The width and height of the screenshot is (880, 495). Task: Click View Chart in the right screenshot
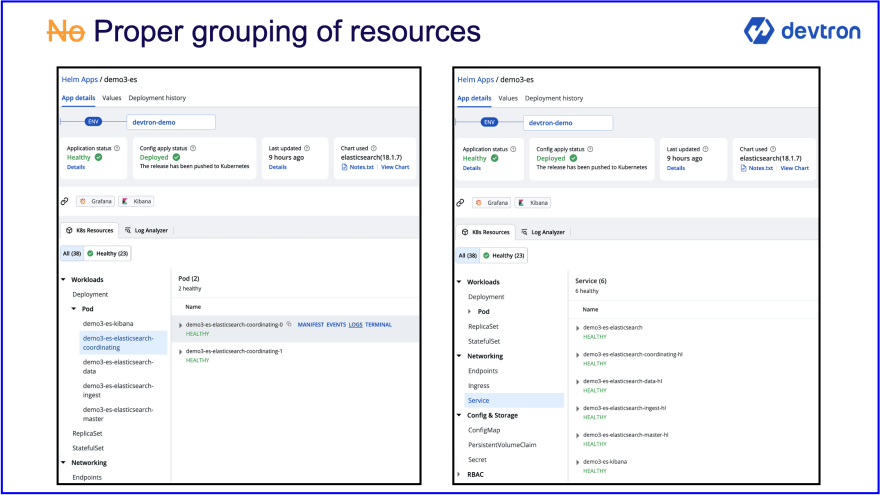795,168
